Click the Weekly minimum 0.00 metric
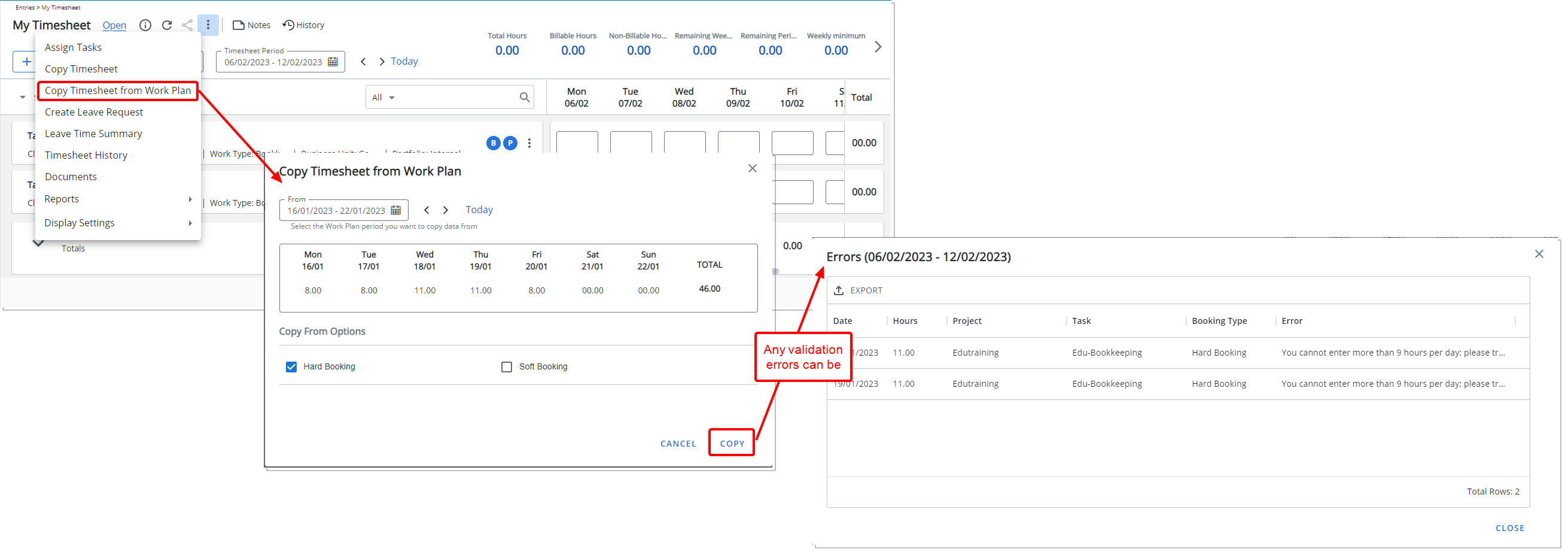1568x555 pixels. coord(836,50)
